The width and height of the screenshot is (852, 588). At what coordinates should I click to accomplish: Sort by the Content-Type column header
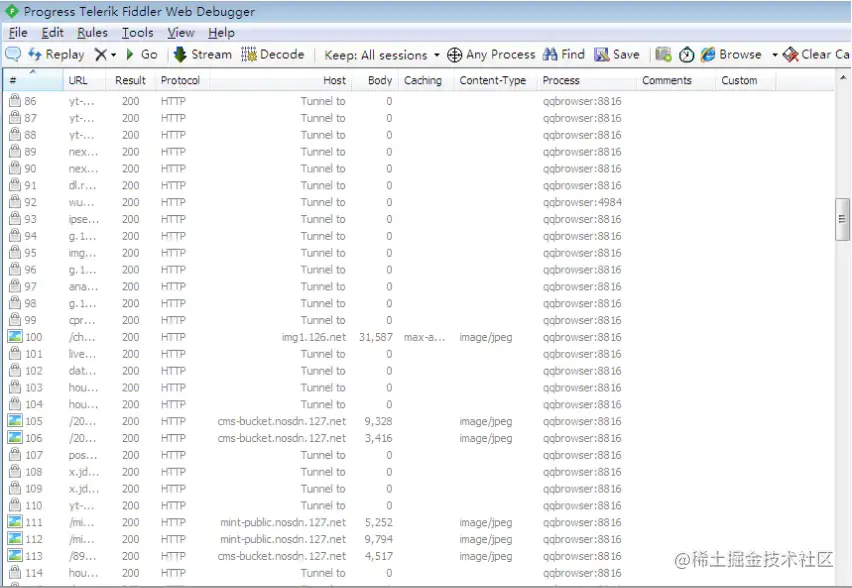[x=496, y=80]
